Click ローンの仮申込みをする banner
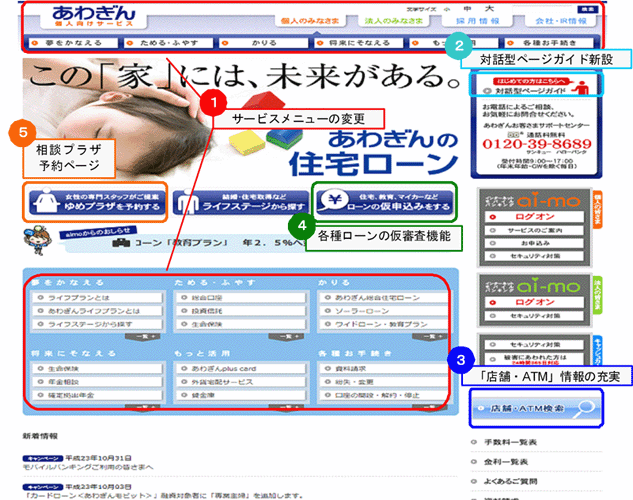This screenshot has width=633, height=500. tap(385, 201)
